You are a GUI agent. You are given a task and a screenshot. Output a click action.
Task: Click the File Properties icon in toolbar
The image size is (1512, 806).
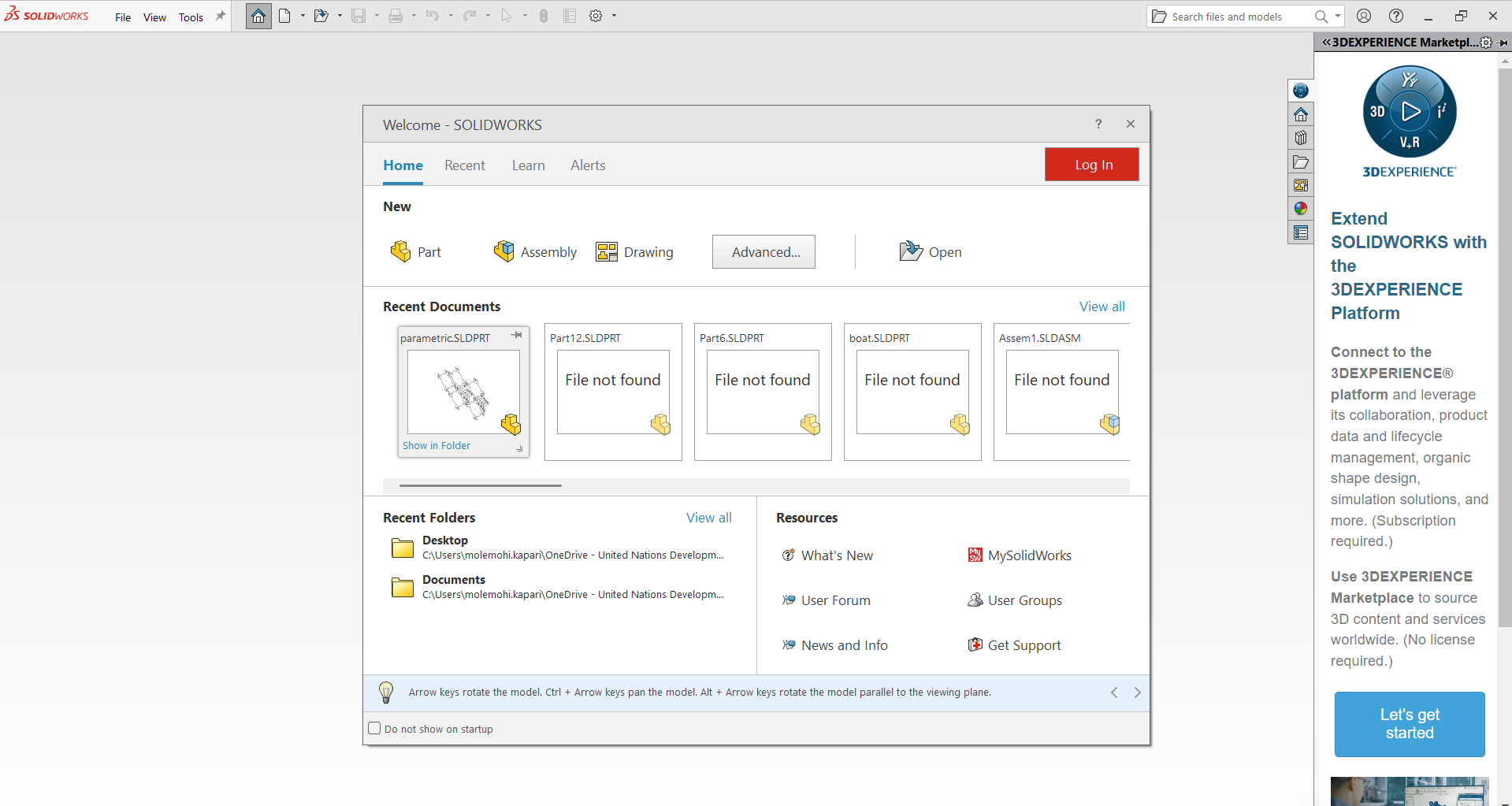570,16
